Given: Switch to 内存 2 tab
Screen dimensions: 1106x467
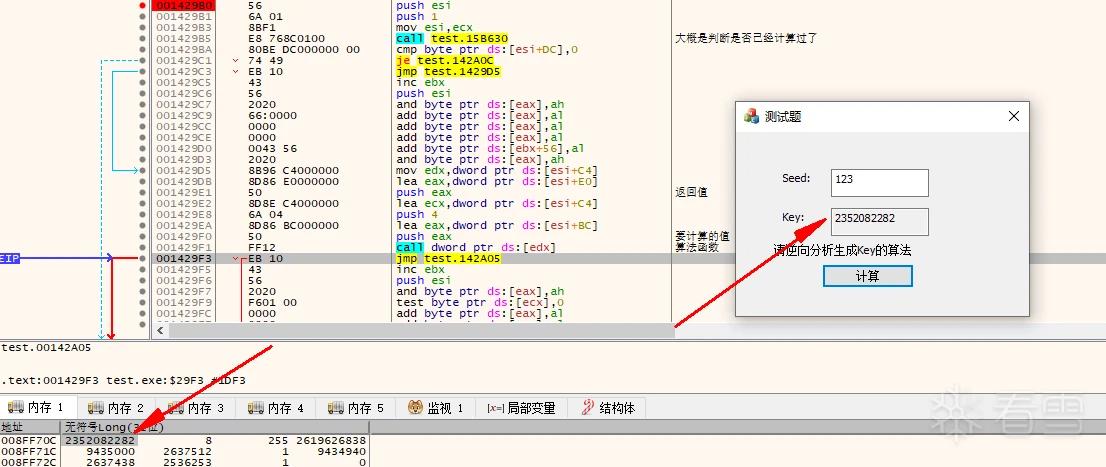Looking at the screenshot, I should pos(116,408).
